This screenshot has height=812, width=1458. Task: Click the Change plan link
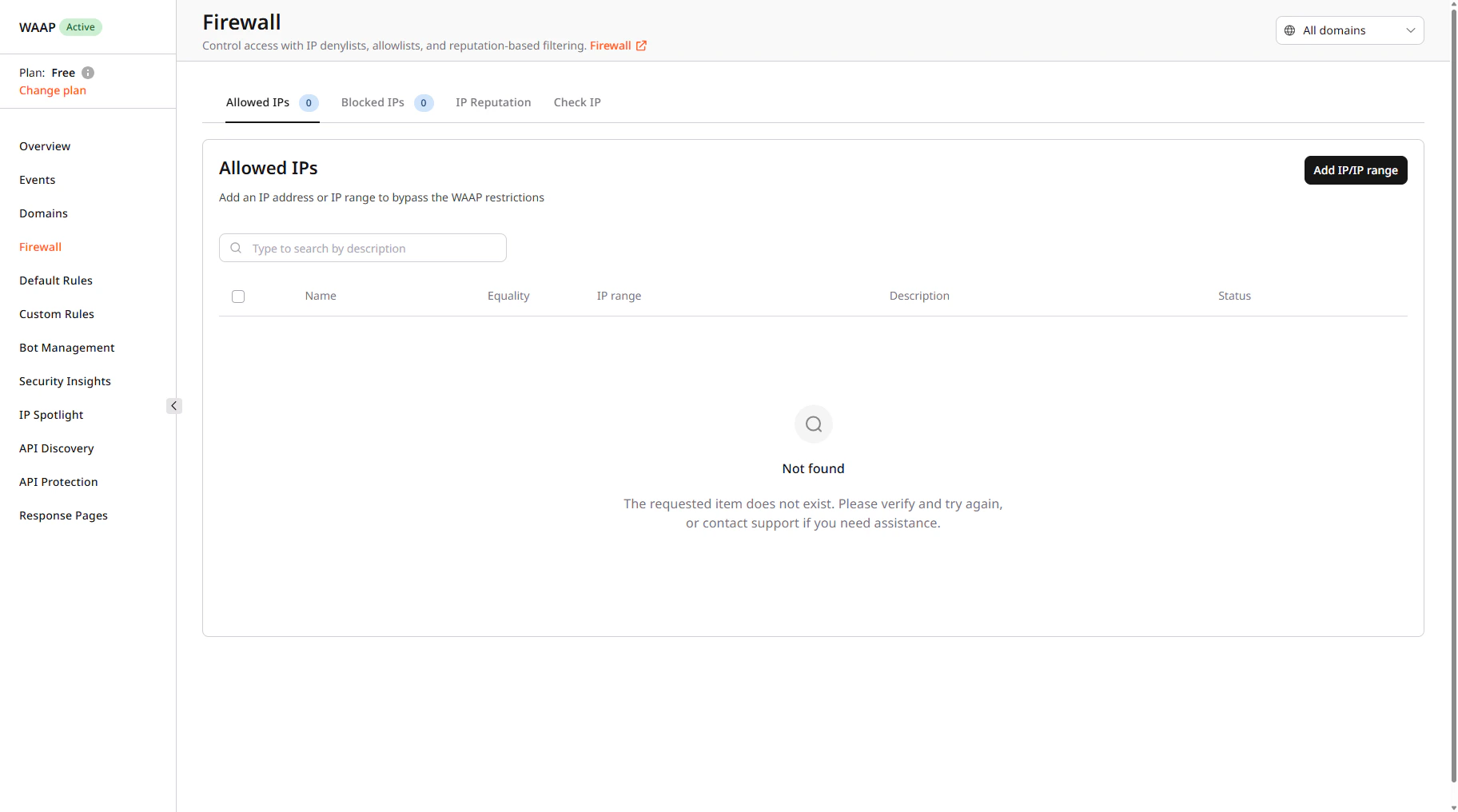pos(52,90)
